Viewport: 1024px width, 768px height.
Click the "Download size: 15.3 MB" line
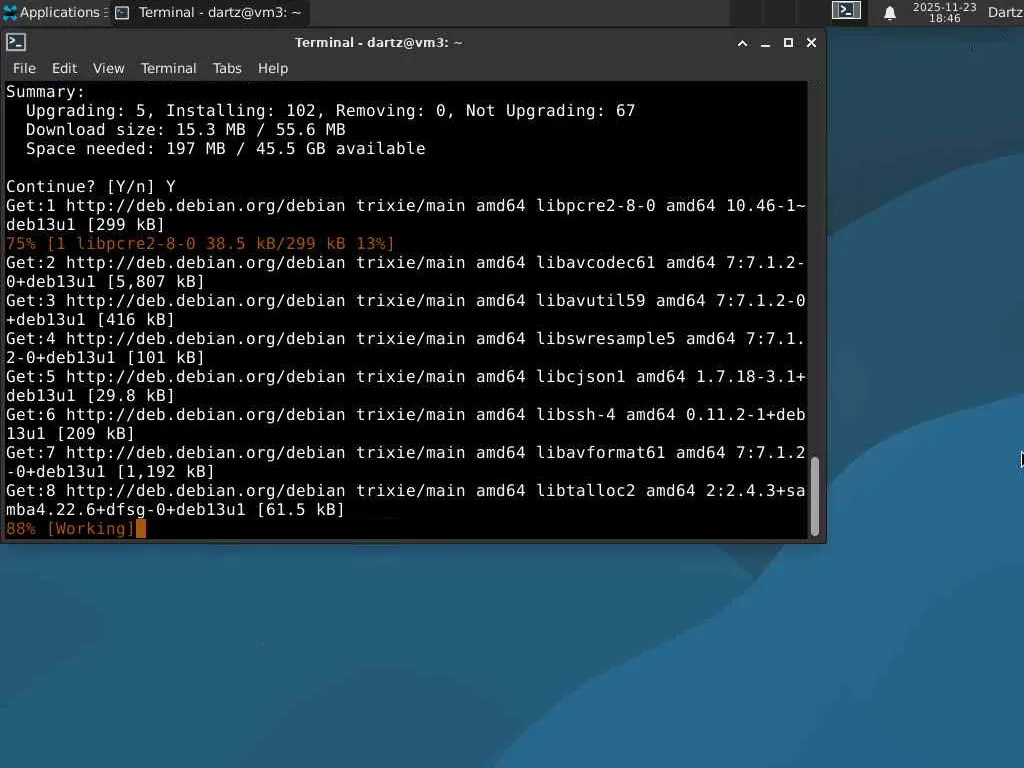coord(185,130)
